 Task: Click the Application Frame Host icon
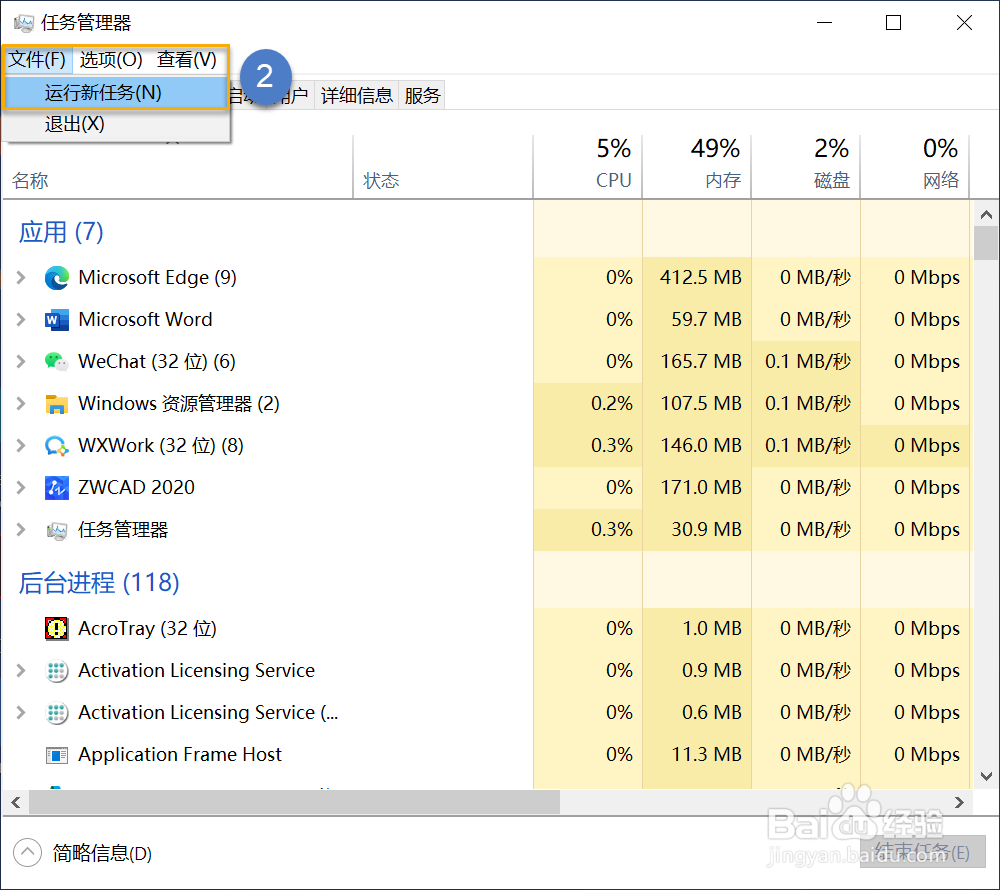(57, 755)
